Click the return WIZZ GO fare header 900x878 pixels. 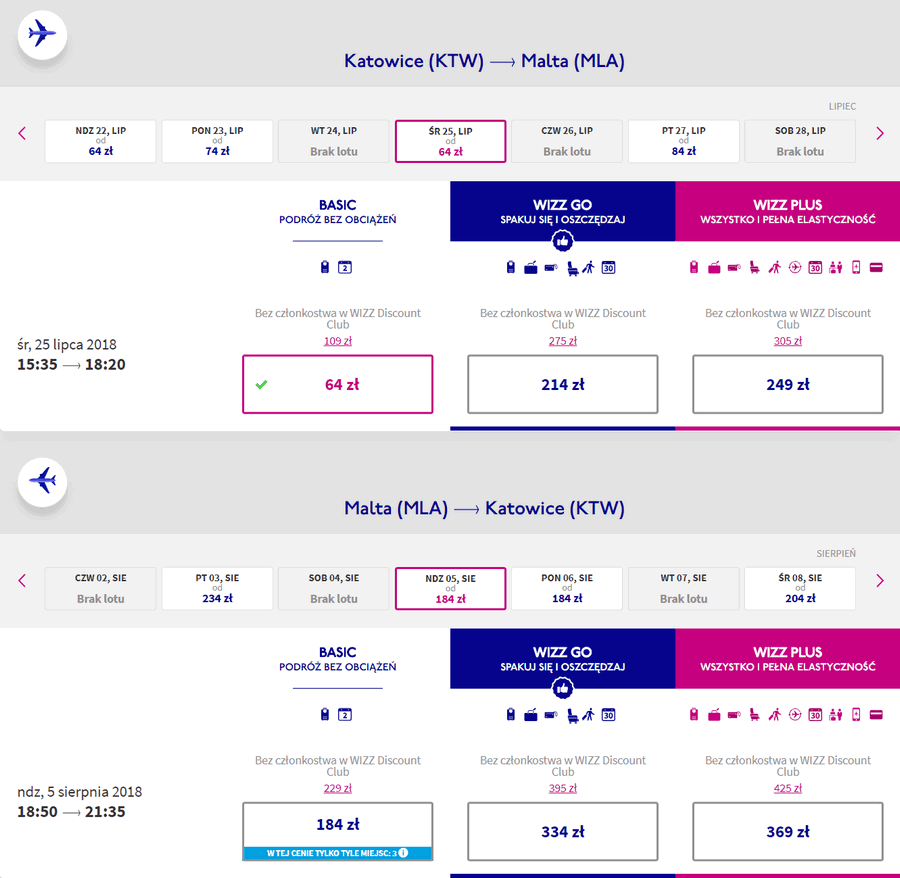coord(562,658)
